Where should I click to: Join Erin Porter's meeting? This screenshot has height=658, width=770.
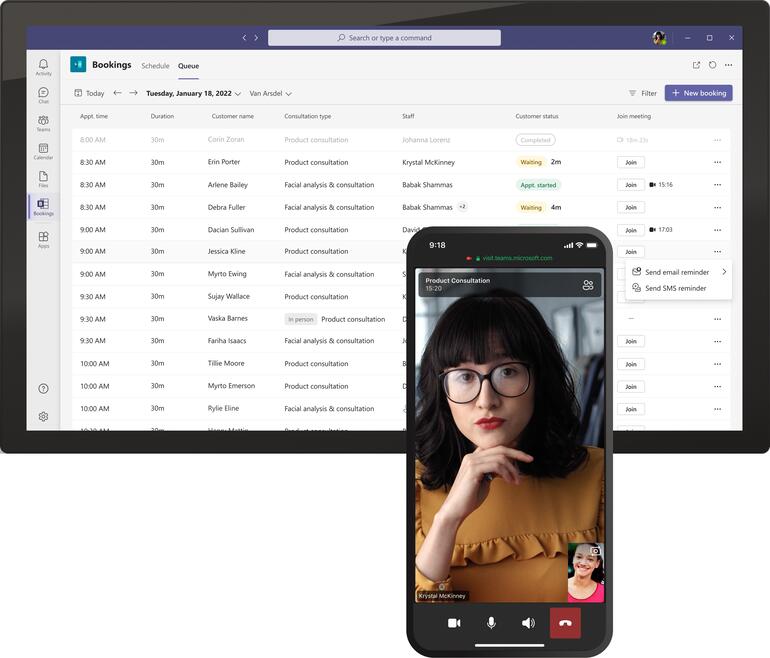coord(631,162)
